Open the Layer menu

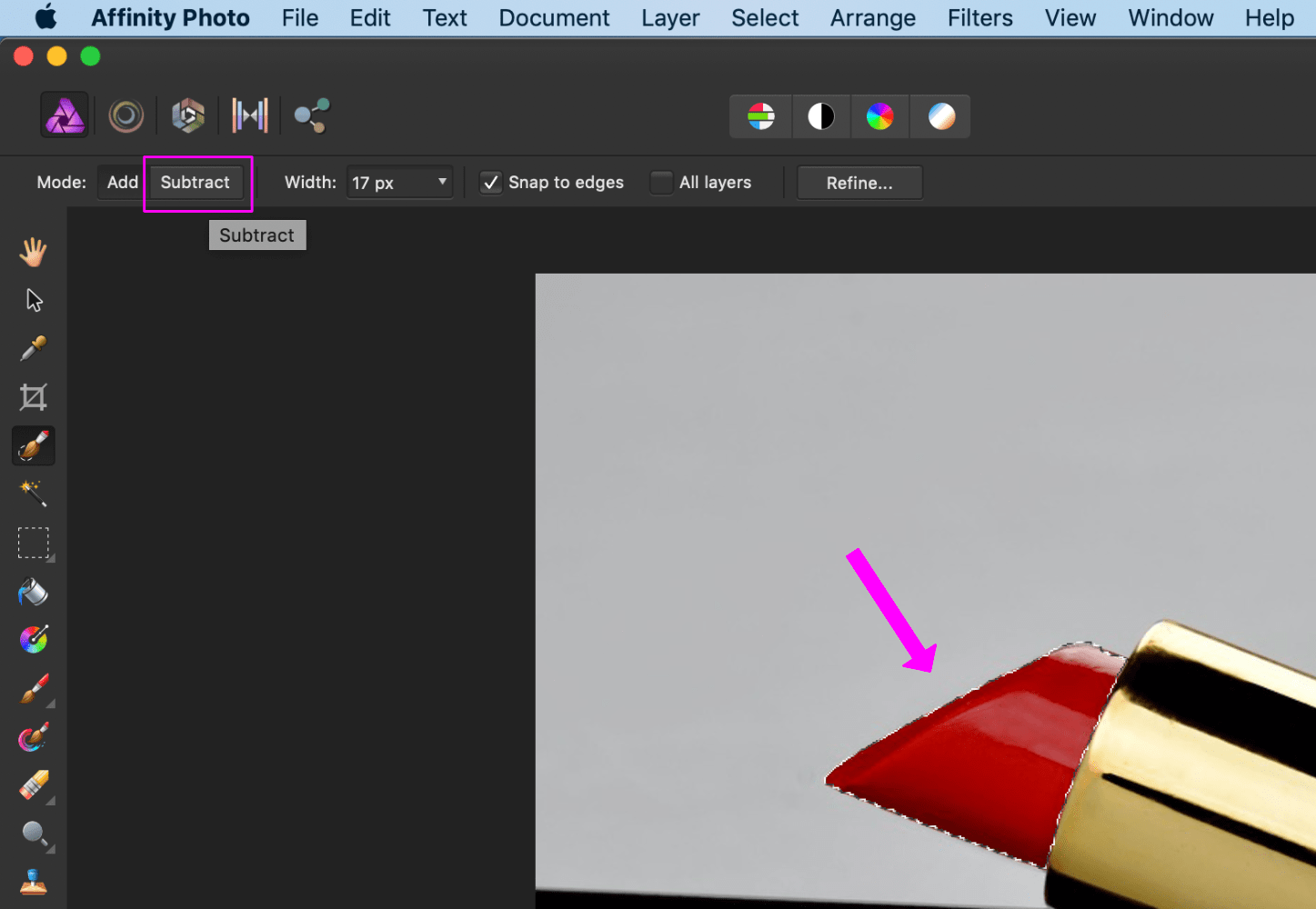670,18
